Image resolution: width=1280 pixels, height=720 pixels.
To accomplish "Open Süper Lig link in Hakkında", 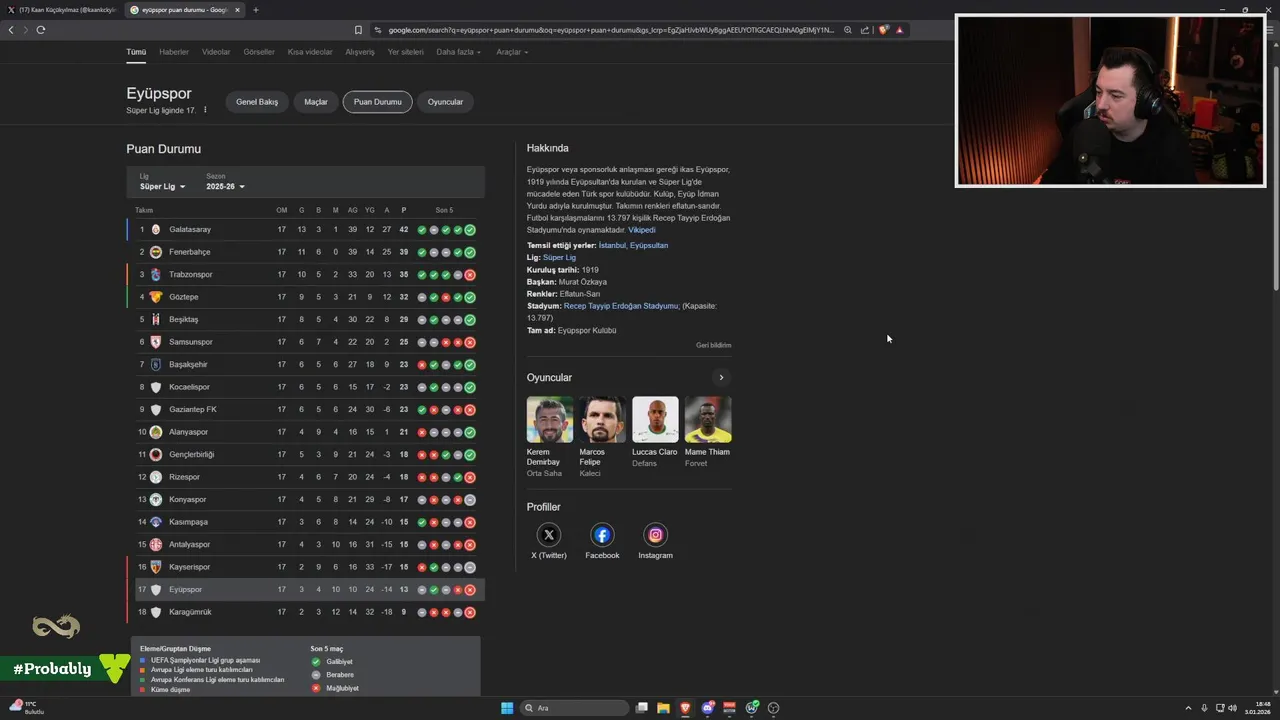I will coord(559,257).
